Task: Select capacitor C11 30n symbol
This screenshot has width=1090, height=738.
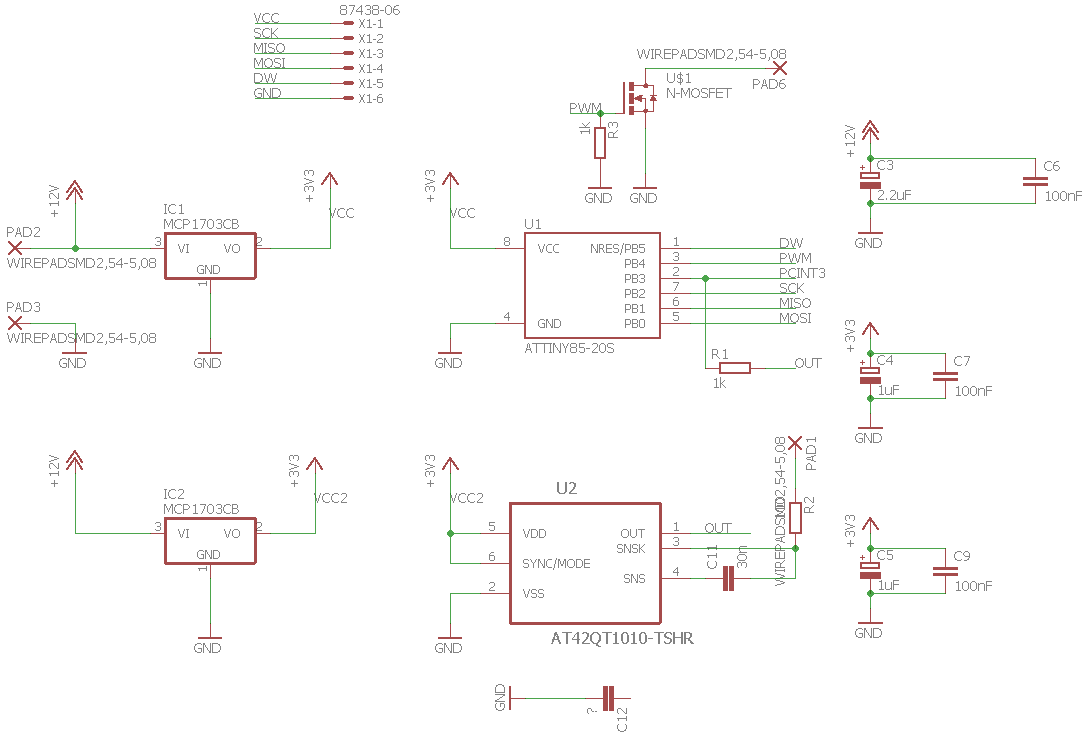Action: tap(728, 578)
